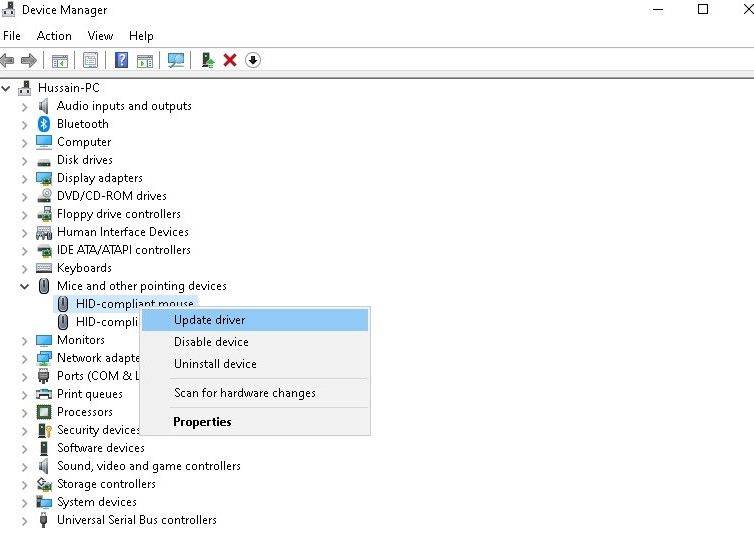Expand the Monitors node
This screenshot has height=533, width=754.
(x=25, y=341)
